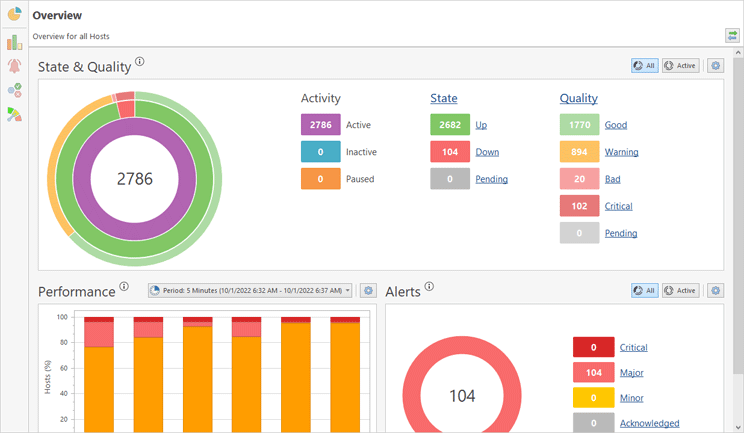The image size is (744, 433).
Task: Open the alerts bell icon in sidebar
Action: pos(14,66)
